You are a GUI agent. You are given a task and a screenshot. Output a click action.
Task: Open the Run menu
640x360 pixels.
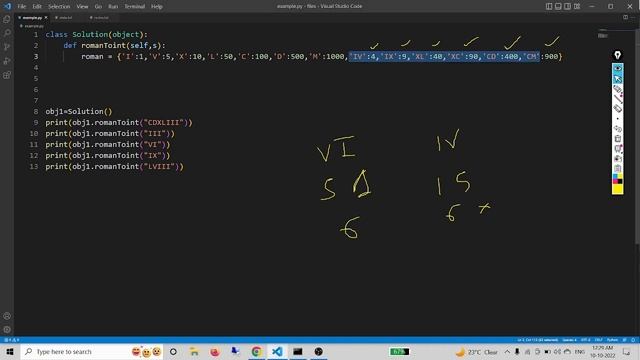pos(113,7)
